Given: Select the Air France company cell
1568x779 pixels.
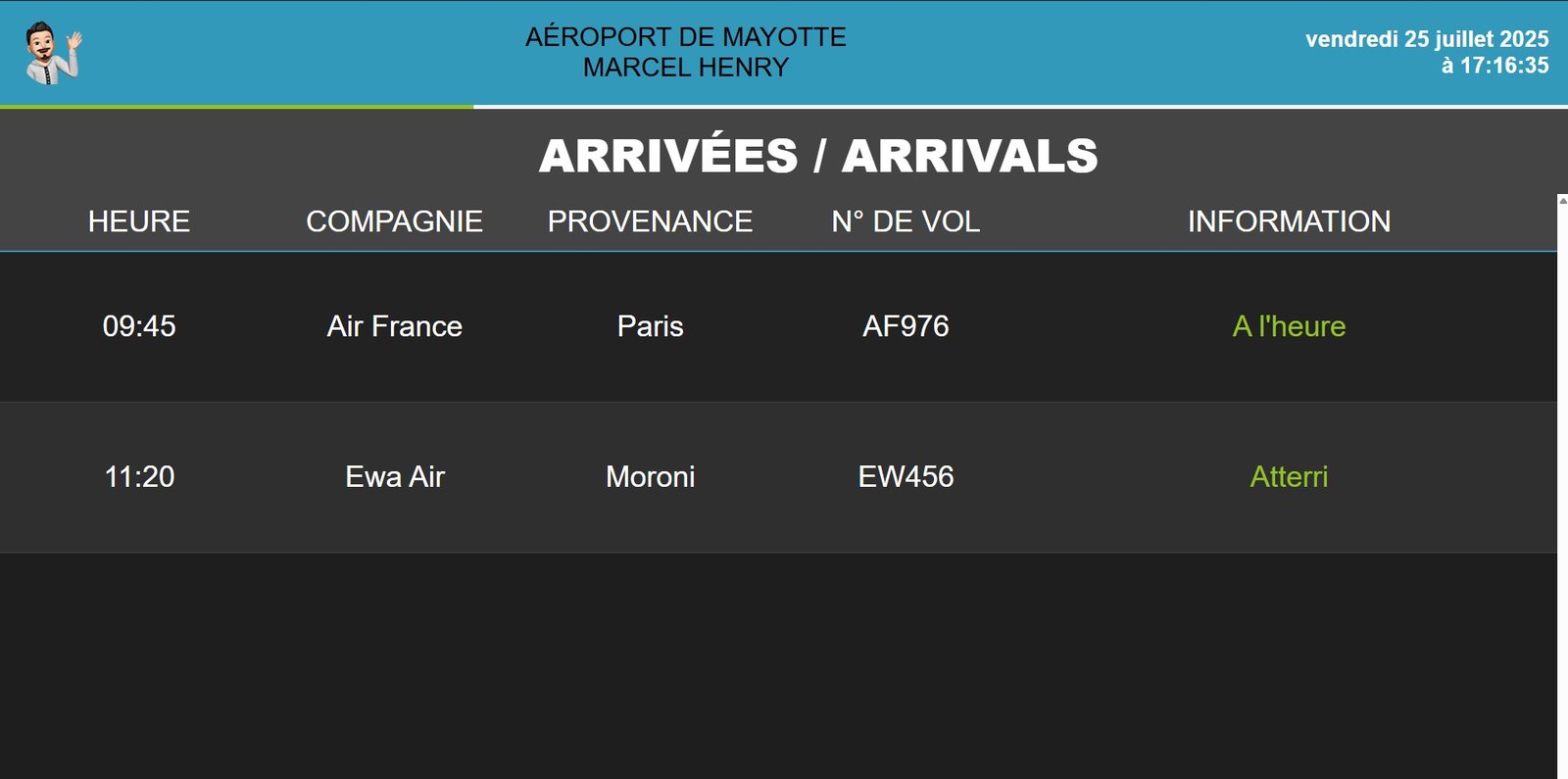Looking at the screenshot, I should tap(394, 326).
